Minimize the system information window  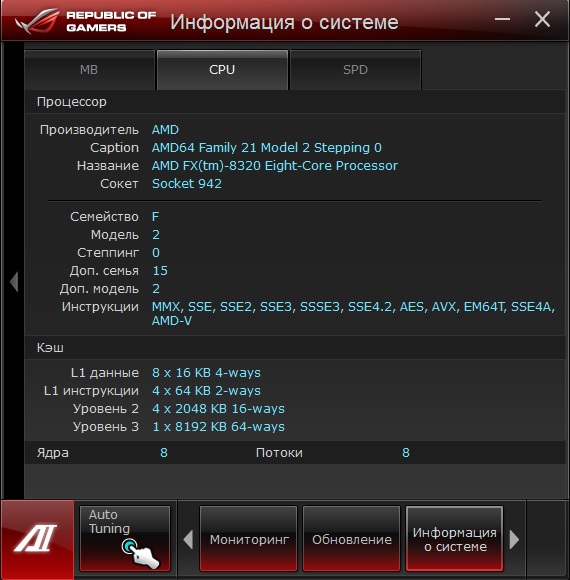click(503, 19)
